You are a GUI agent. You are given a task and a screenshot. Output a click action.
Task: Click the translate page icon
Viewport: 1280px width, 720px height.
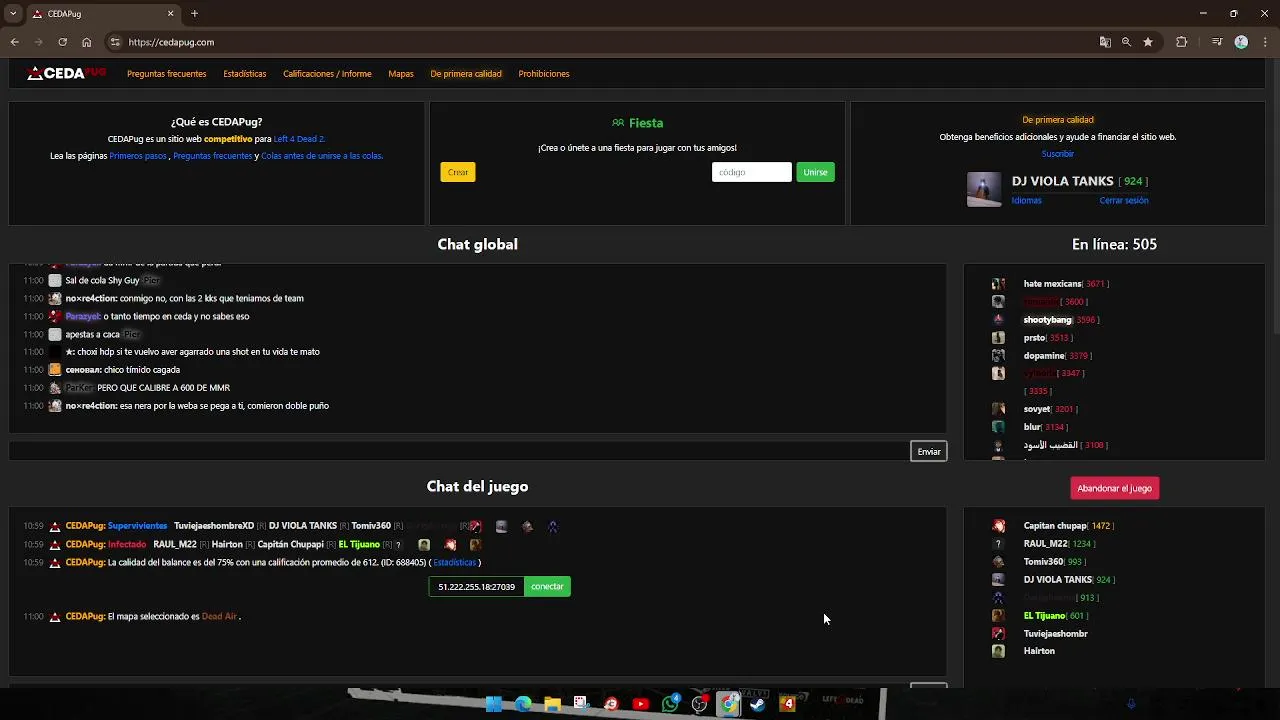1105,42
